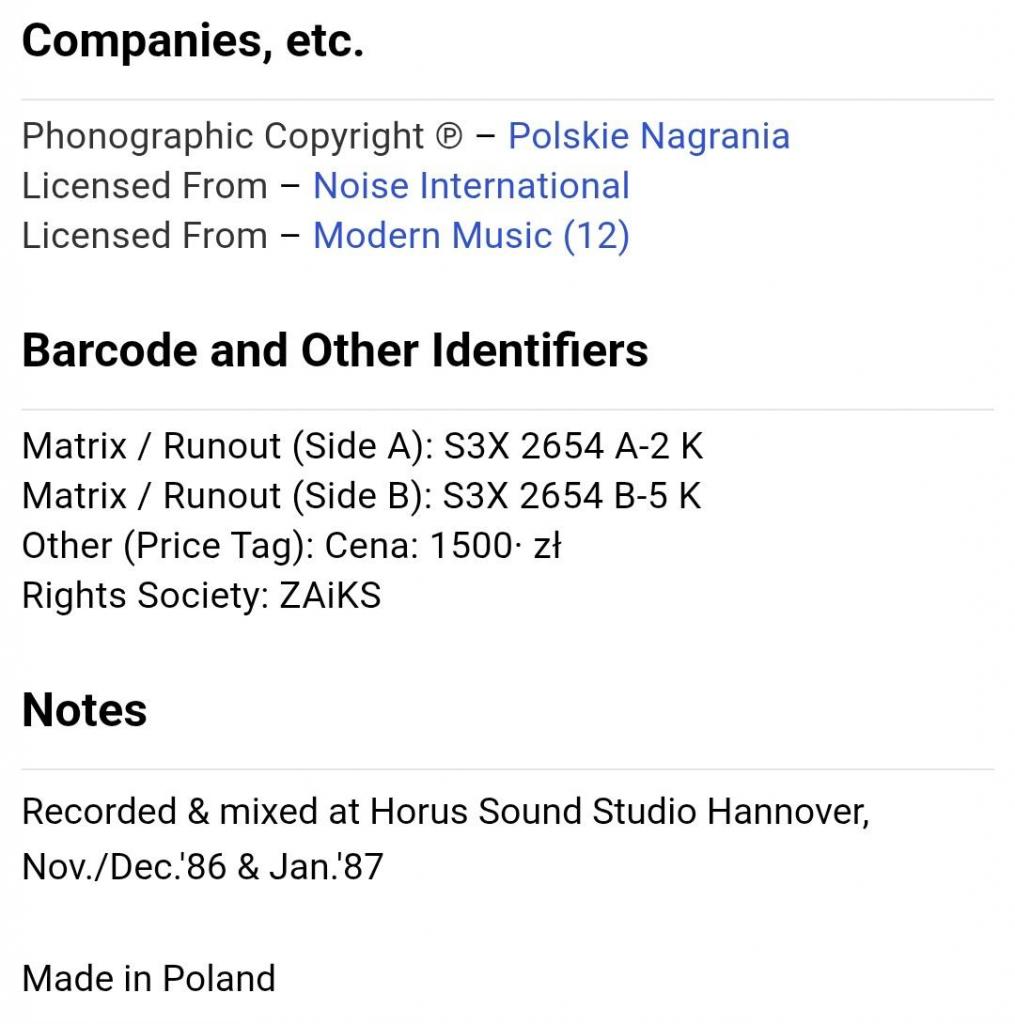The width and height of the screenshot is (1015, 1024).
Task: Open the Polskie Nagrania link
Action: [648, 136]
